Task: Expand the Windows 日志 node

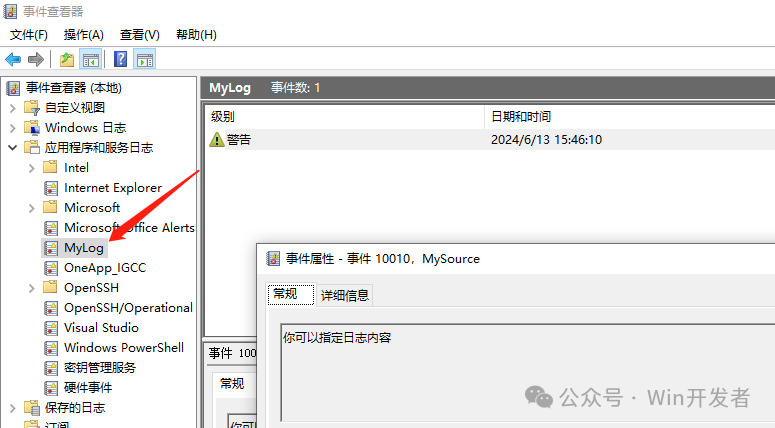Action: (x=12, y=128)
